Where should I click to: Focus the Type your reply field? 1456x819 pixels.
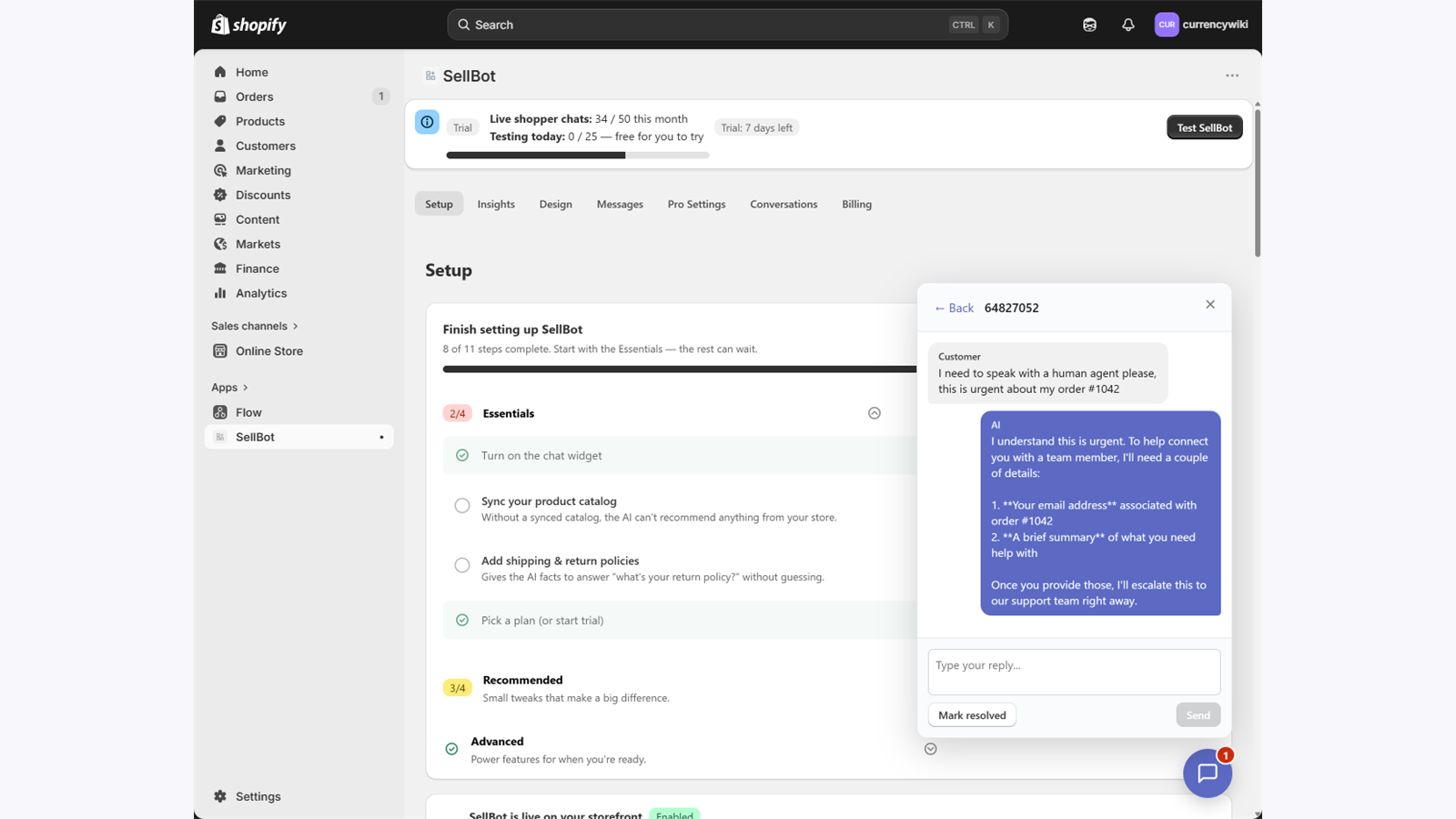pos(1074,672)
